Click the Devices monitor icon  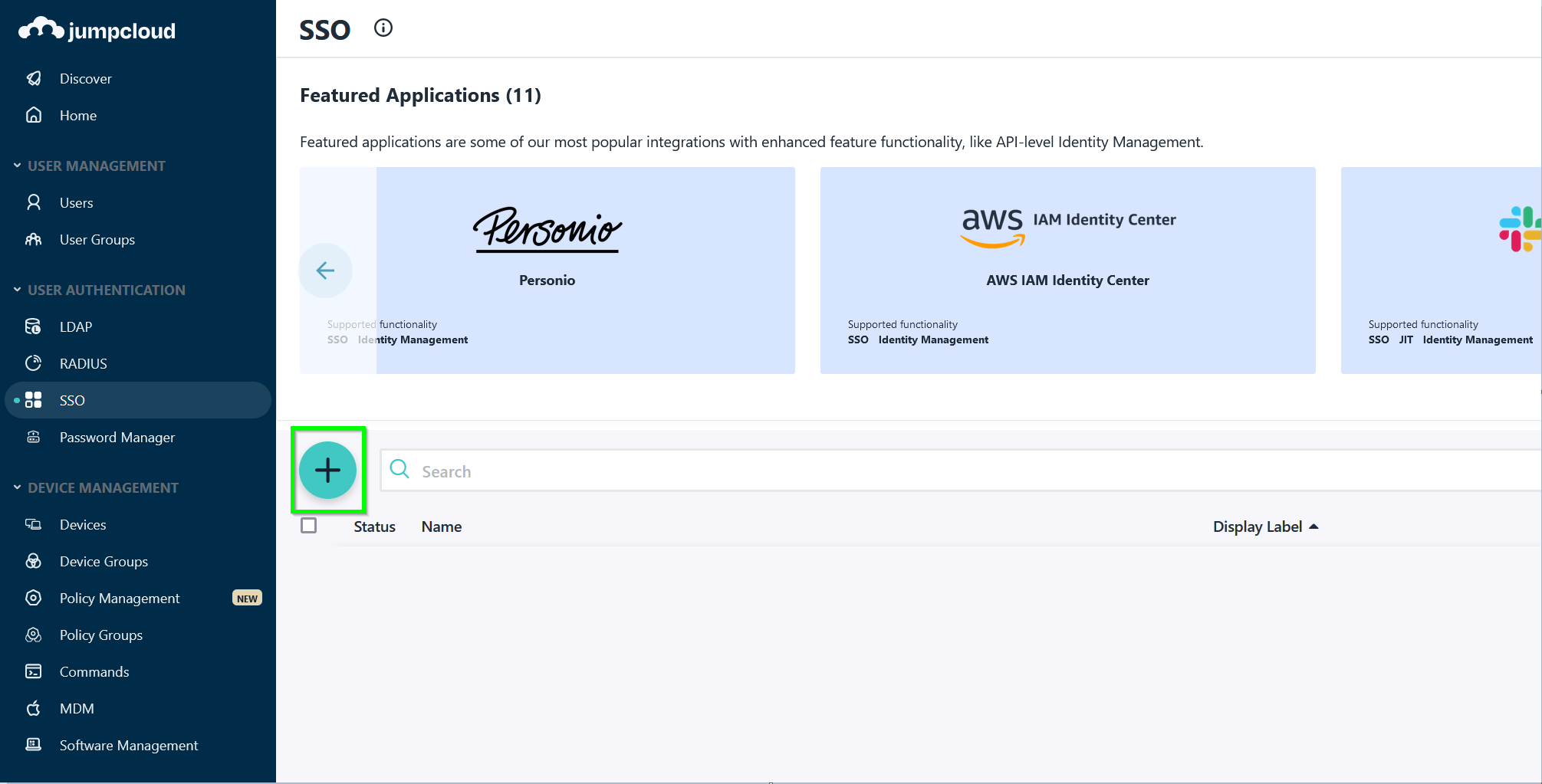pyautogui.click(x=34, y=524)
